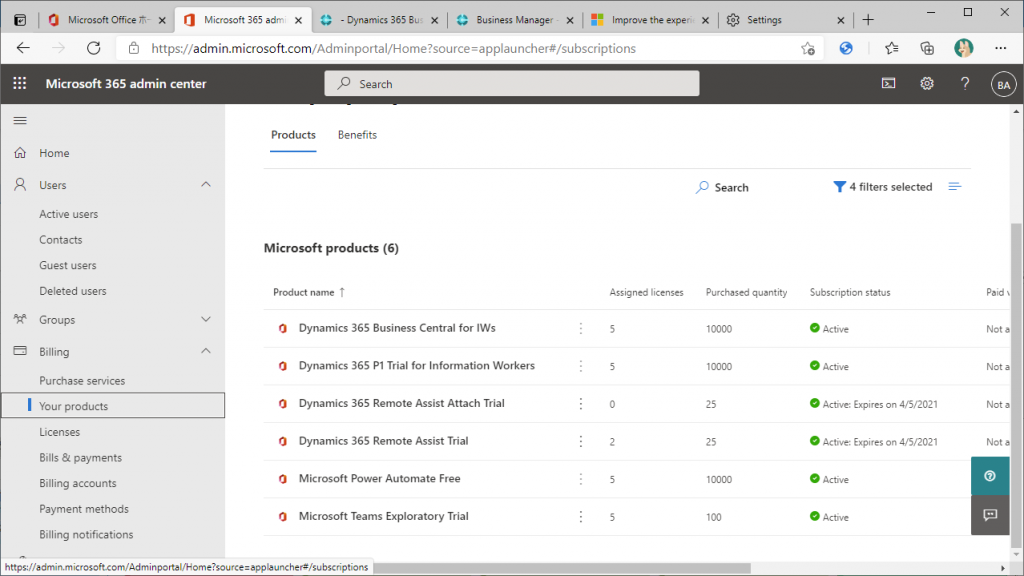Open Licenses in the navigation
Image resolution: width=1024 pixels, height=576 pixels.
(x=59, y=432)
